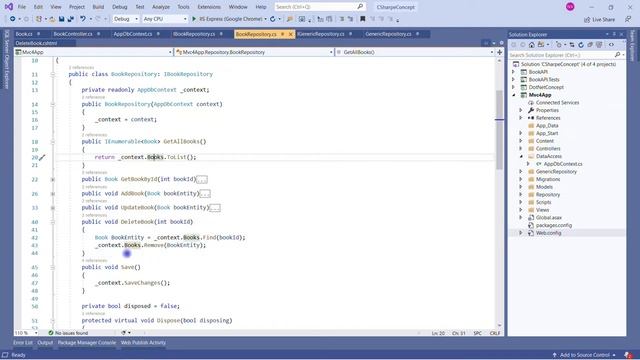Open the SQL Server Object Explorer side tab
640x360 pixels.
click(7, 59)
